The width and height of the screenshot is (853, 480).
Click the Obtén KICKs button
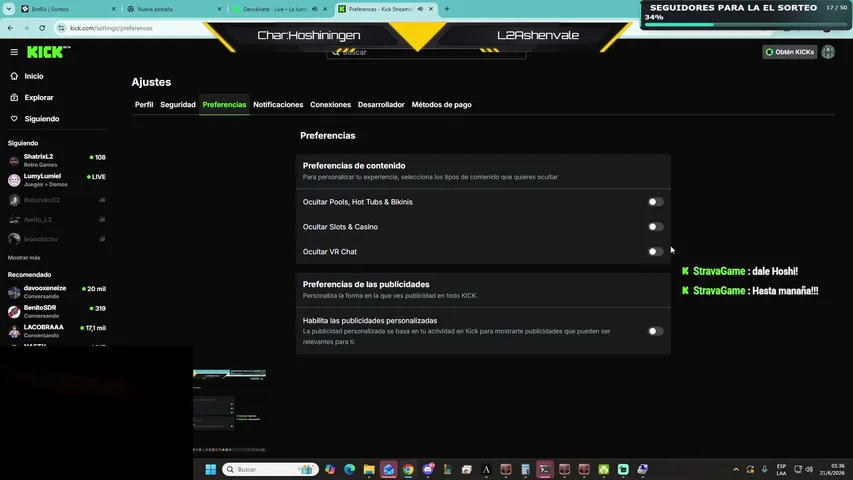pyautogui.click(x=789, y=52)
